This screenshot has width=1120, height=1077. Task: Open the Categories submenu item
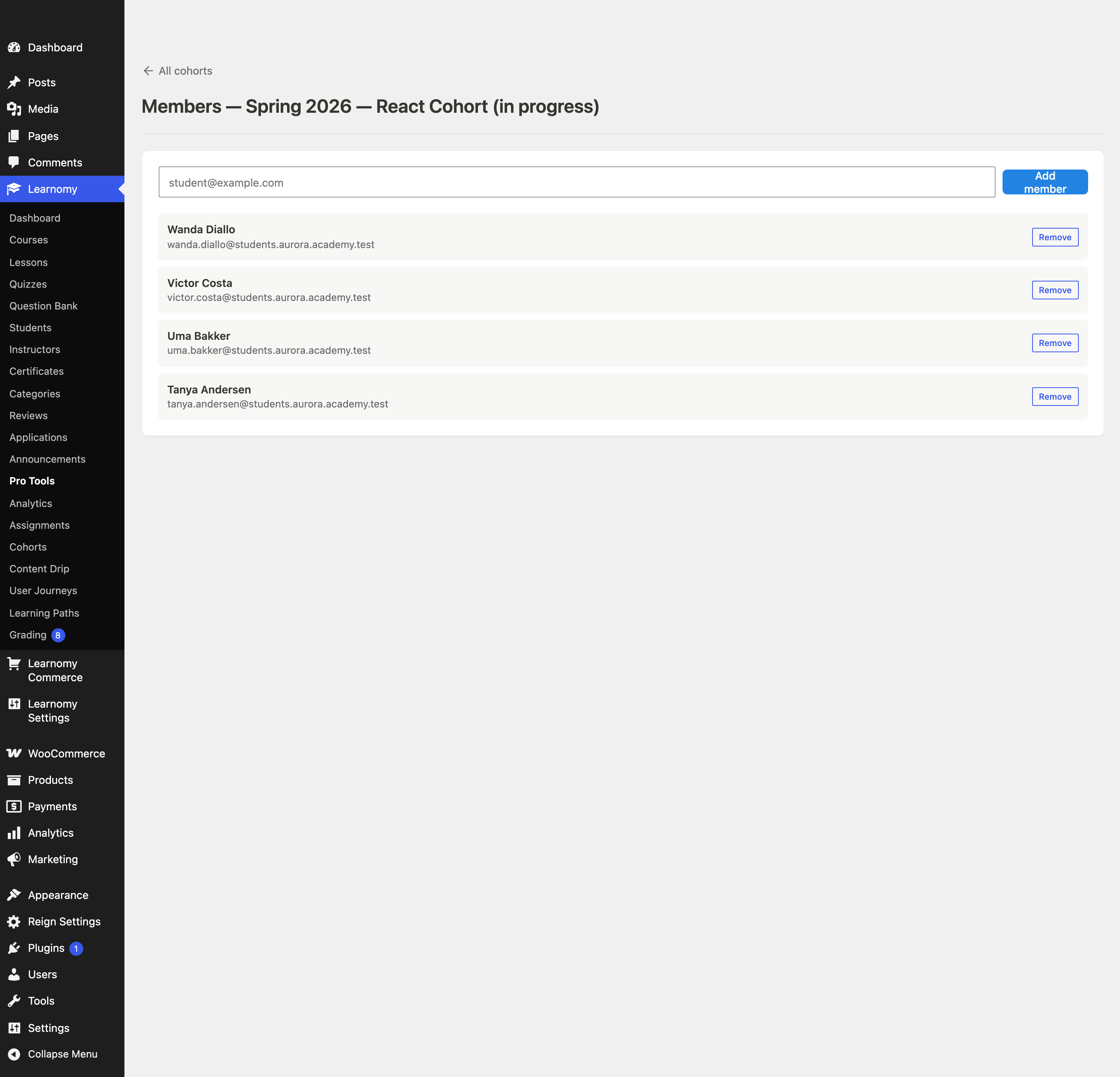[35, 393]
